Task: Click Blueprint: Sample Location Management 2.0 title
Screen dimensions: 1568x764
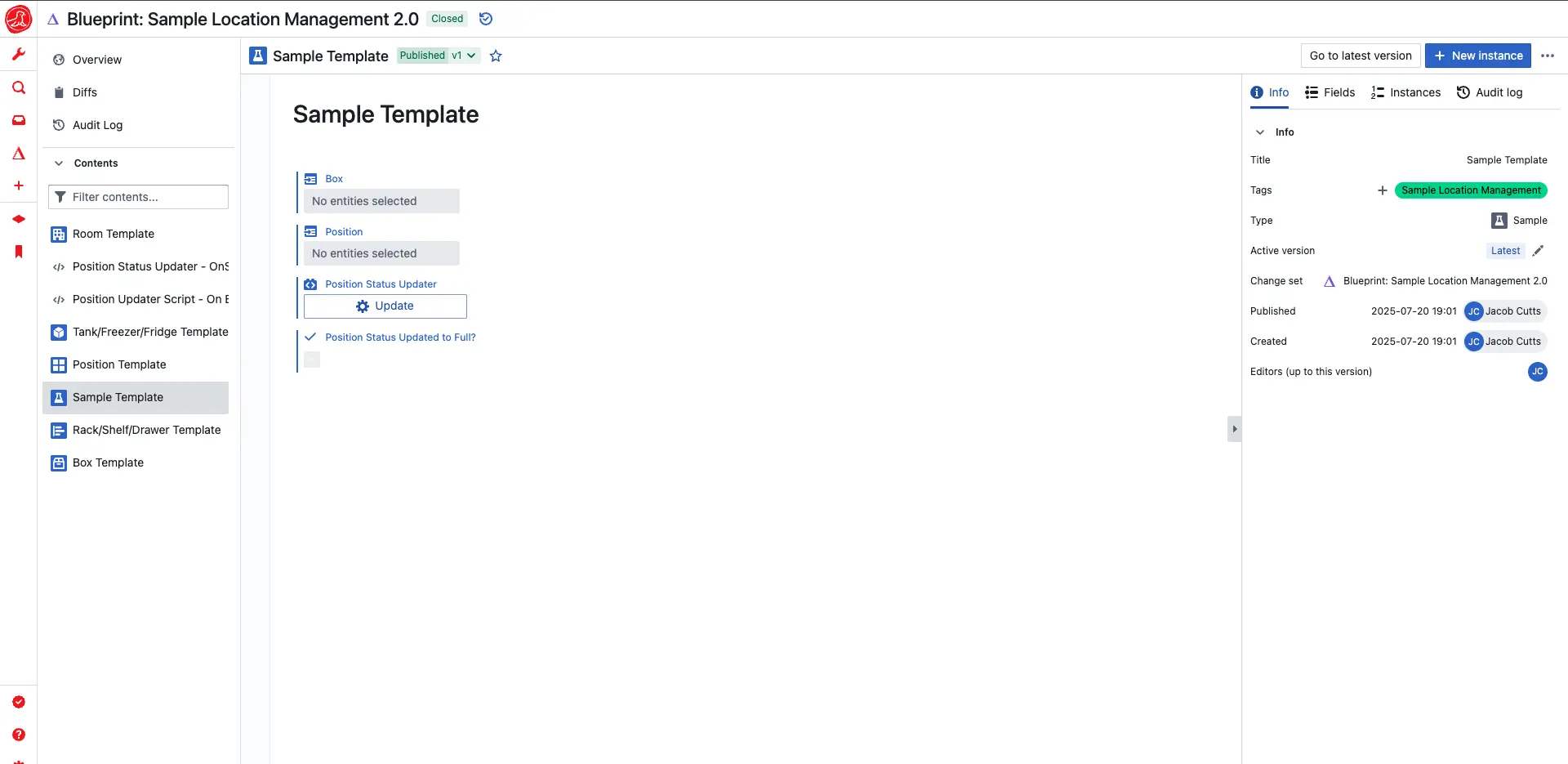Action: (x=243, y=19)
